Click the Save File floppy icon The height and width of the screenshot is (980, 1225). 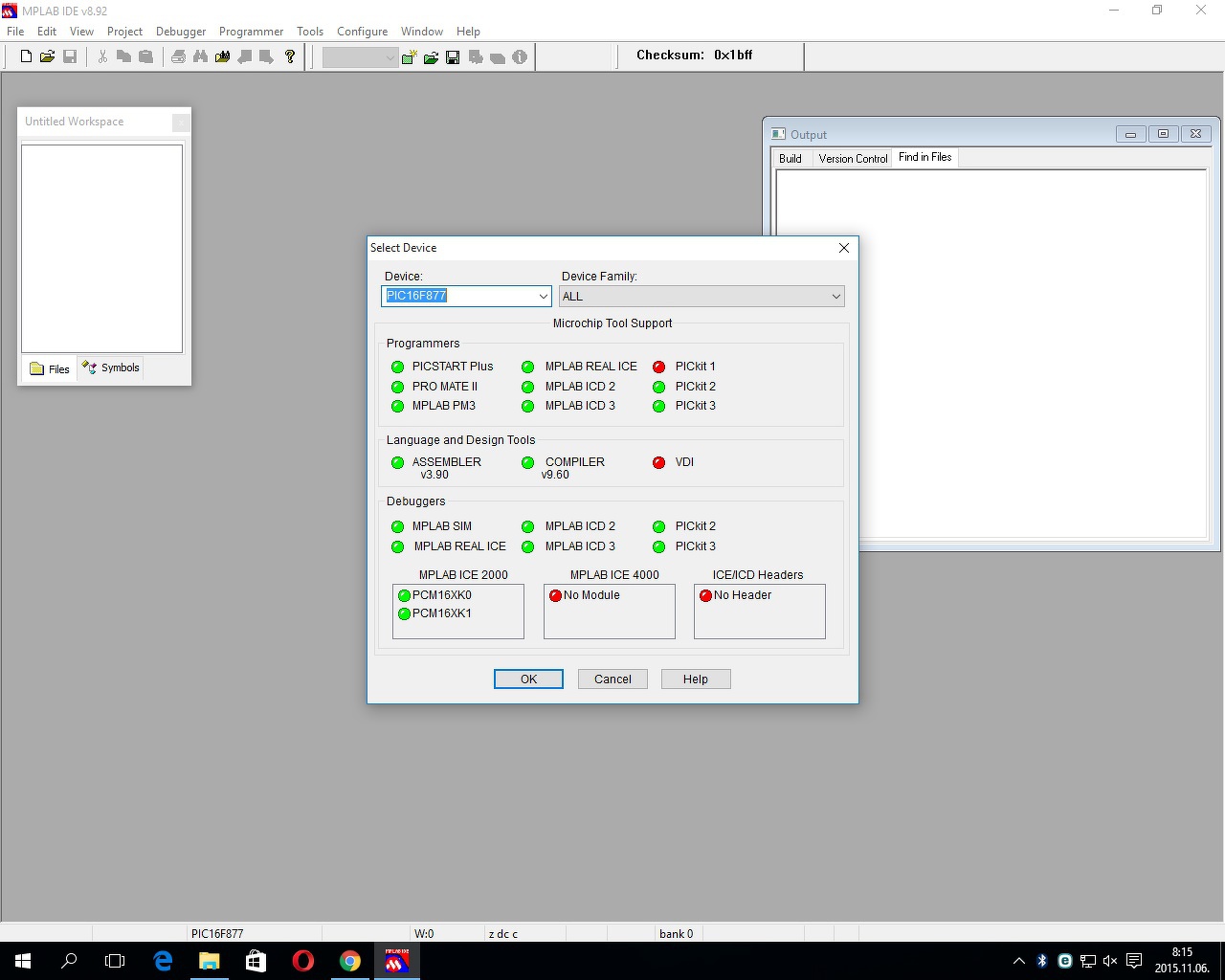click(70, 57)
